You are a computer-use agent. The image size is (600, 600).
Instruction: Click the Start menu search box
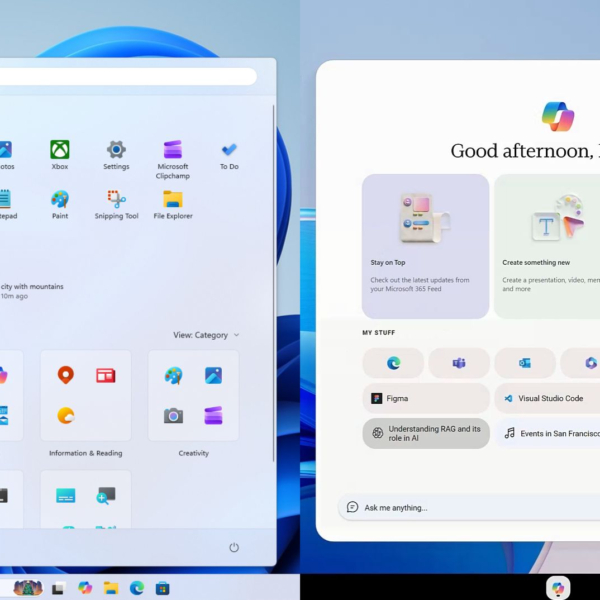pos(128,77)
